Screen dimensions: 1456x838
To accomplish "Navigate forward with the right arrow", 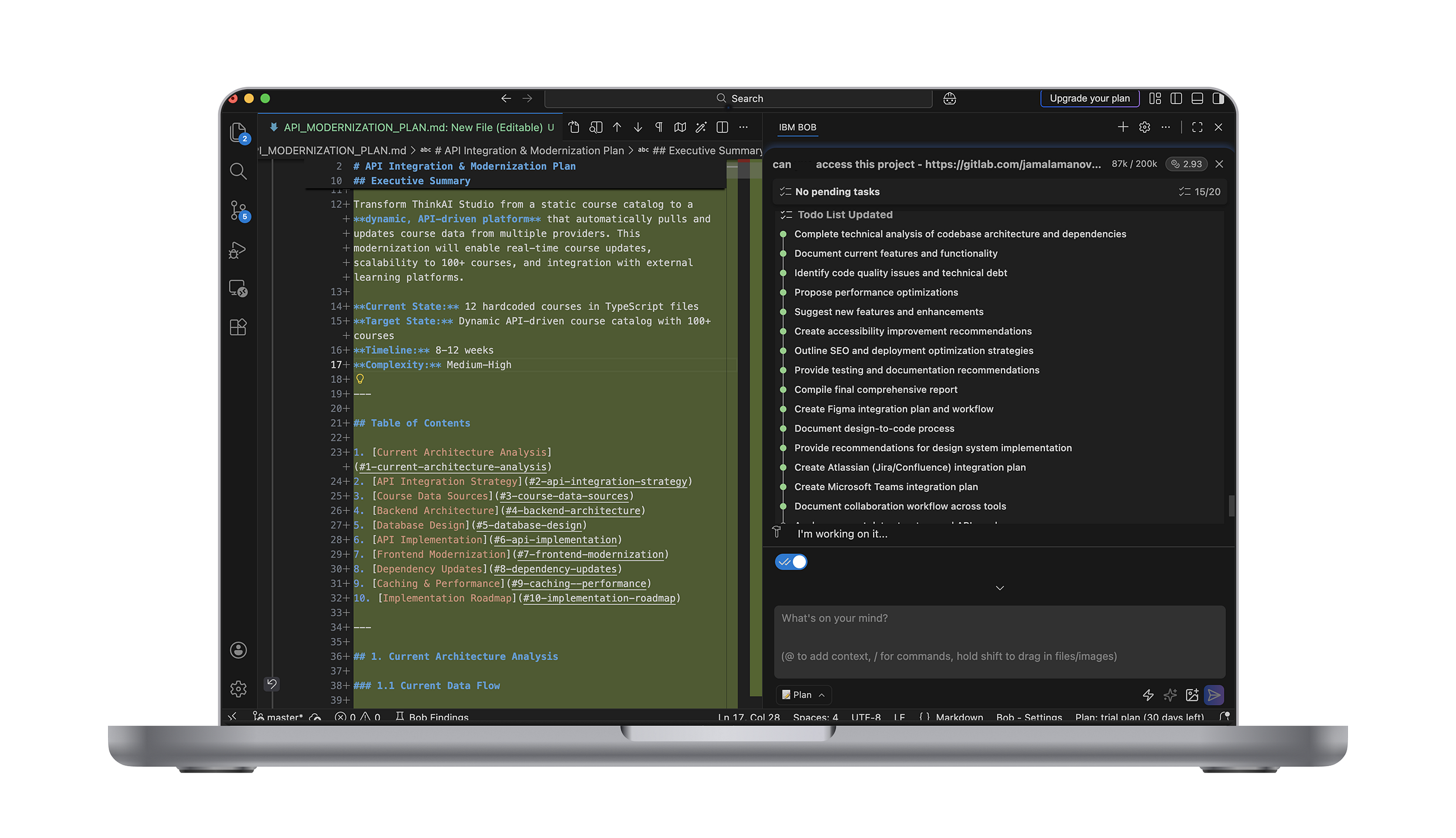I will click(x=528, y=99).
